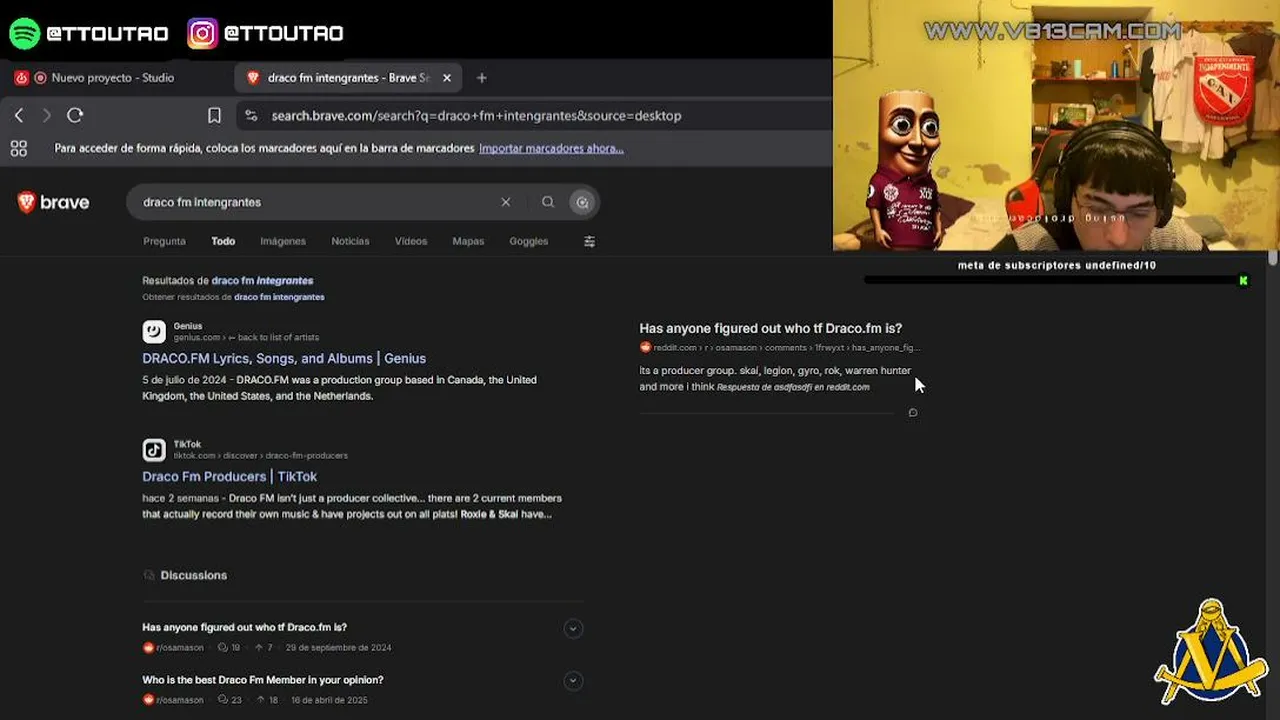Open discussion 'Has anyone figured out who tf Draco.fm is?' in list
Image resolution: width=1280 pixels, height=720 pixels.
point(244,627)
